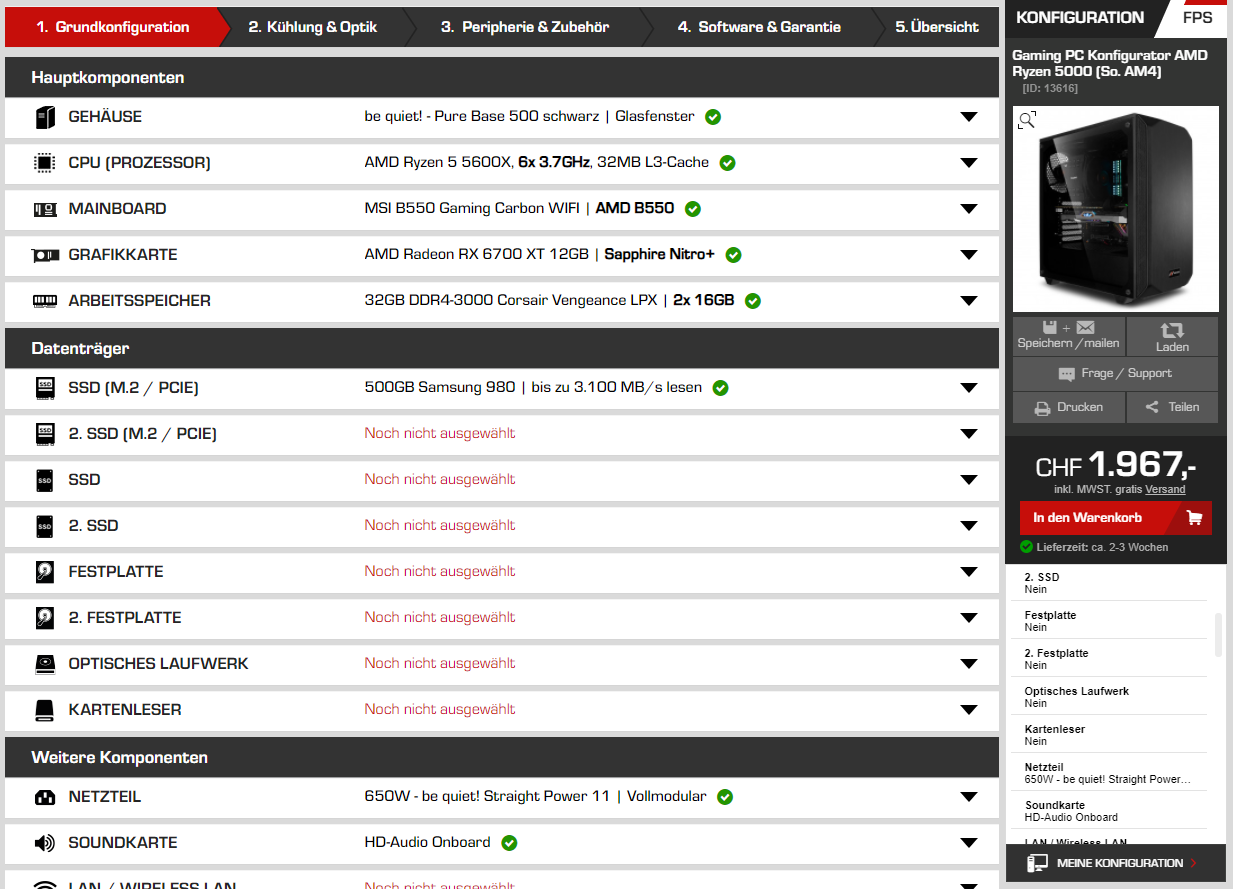Go to 4. Software & Garantie step

[x=759, y=27]
